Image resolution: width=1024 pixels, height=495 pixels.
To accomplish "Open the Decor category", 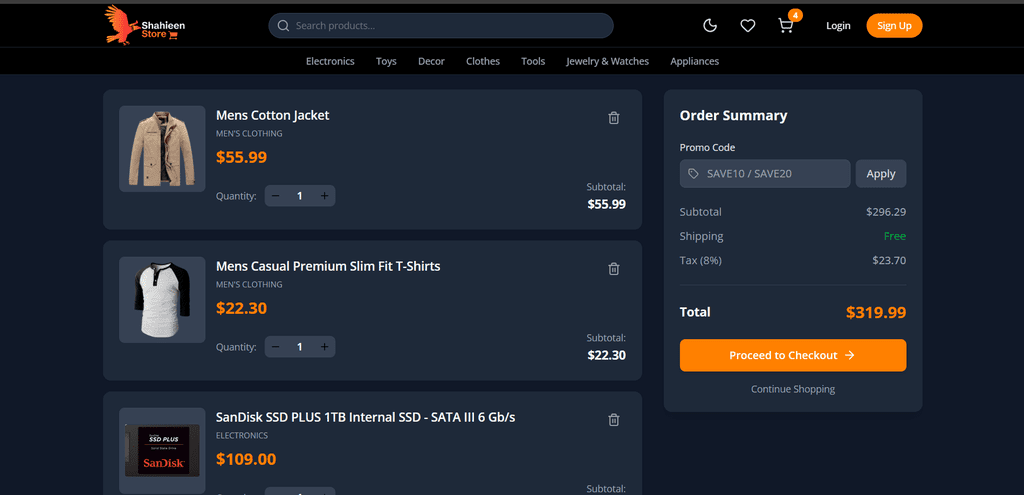I will 431,61.
